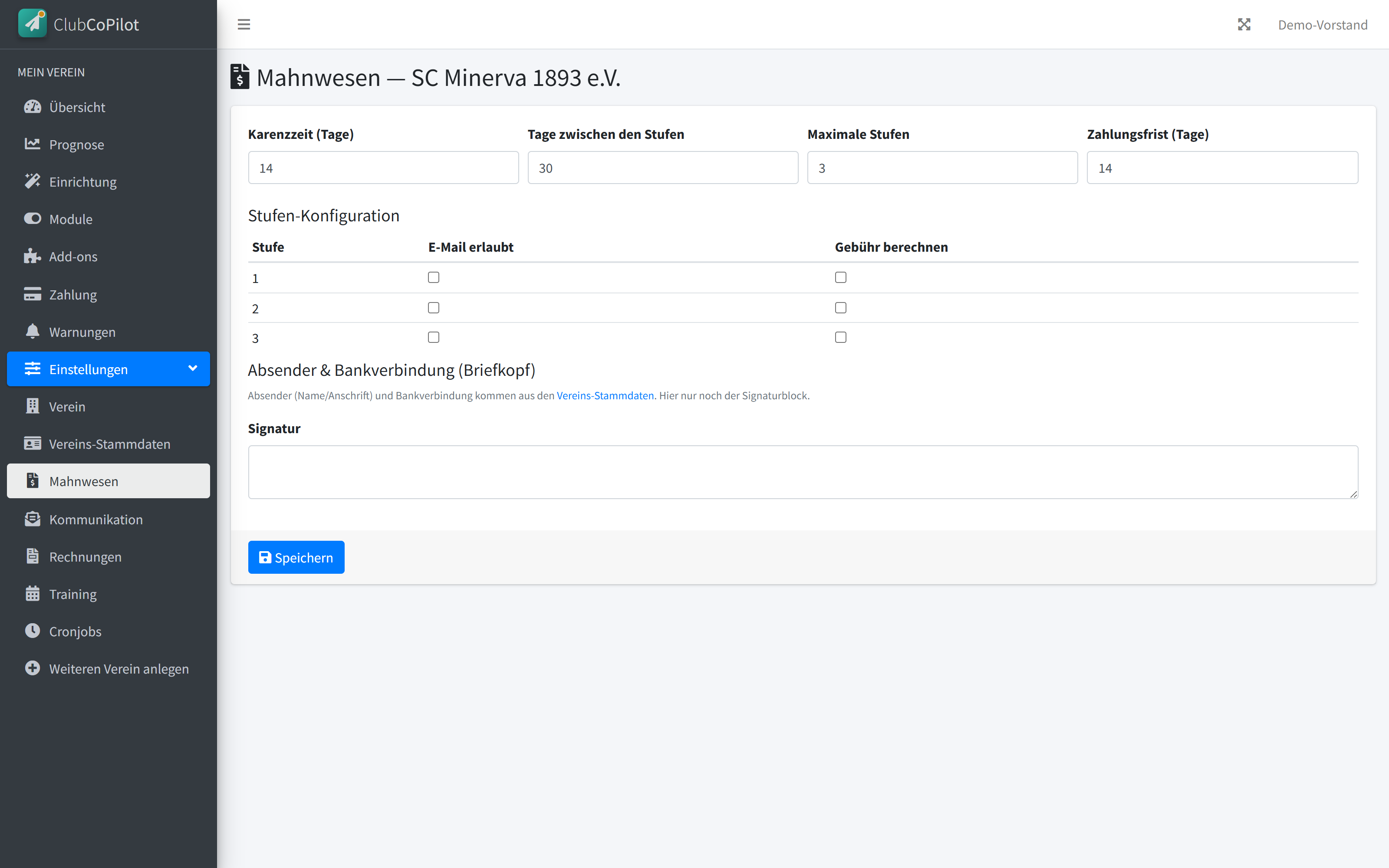
Task: Open the Übersicht menu item
Action: [x=109, y=107]
